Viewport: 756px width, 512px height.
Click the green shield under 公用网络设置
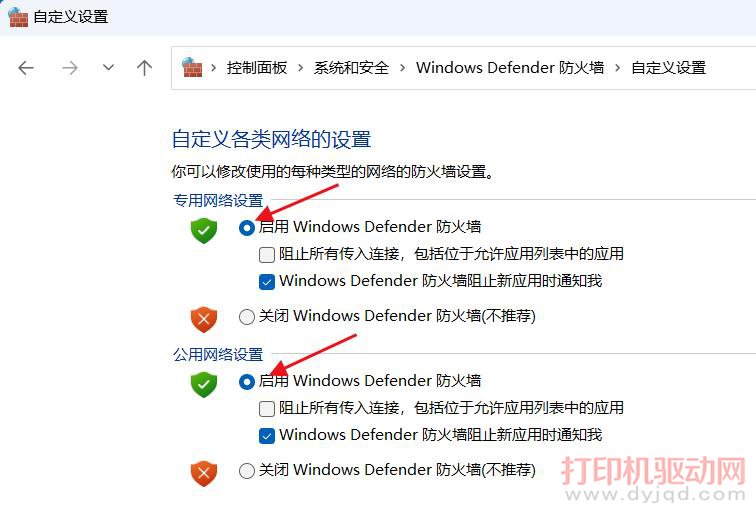[203, 384]
